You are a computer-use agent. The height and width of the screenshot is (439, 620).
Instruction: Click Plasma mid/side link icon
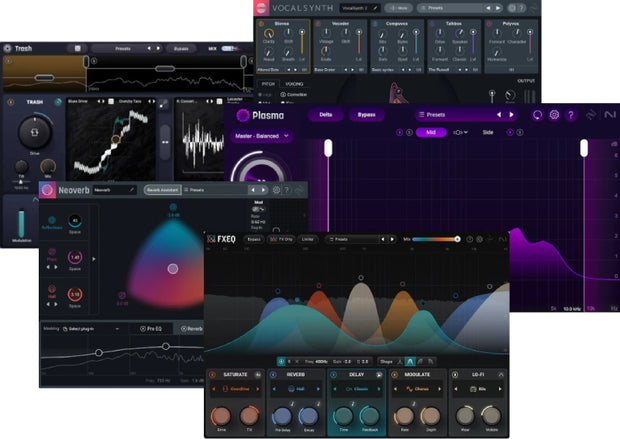pyautogui.click(x=460, y=132)
